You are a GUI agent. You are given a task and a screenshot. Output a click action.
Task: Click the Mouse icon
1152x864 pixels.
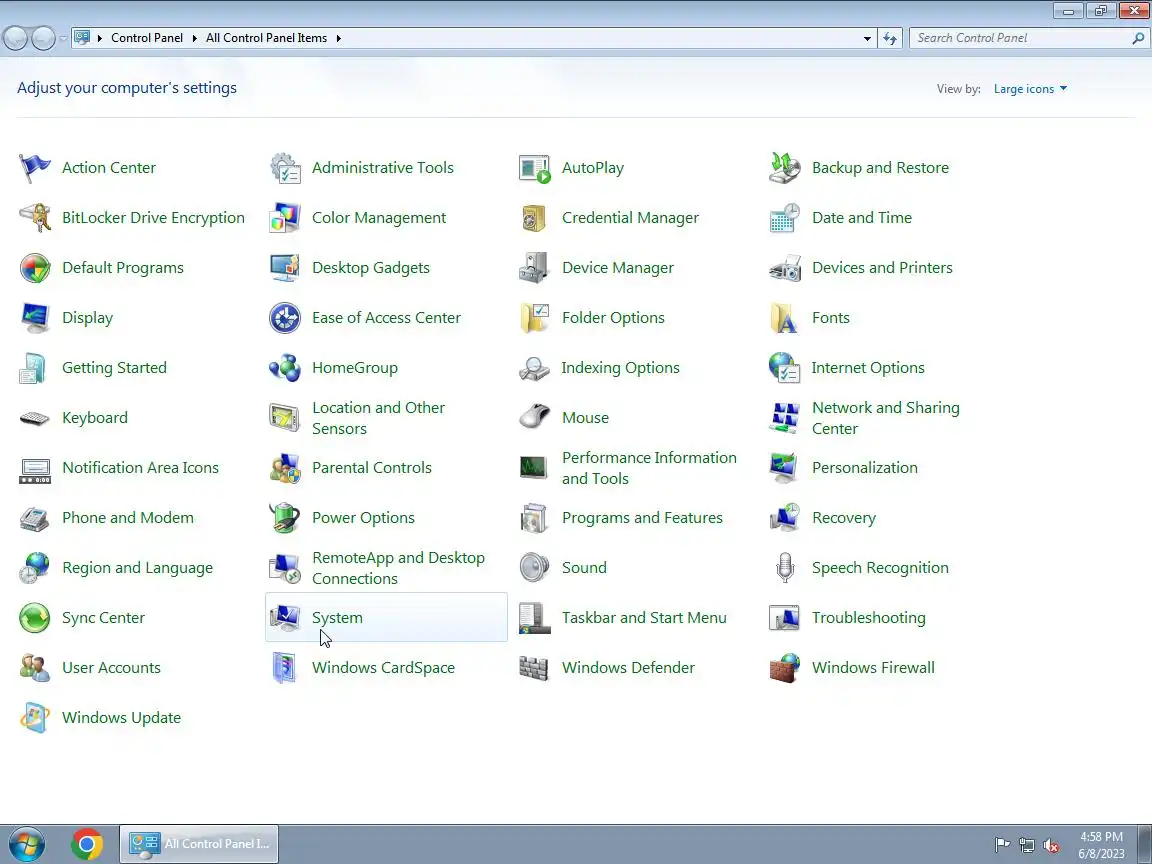[x=534, y=418]
